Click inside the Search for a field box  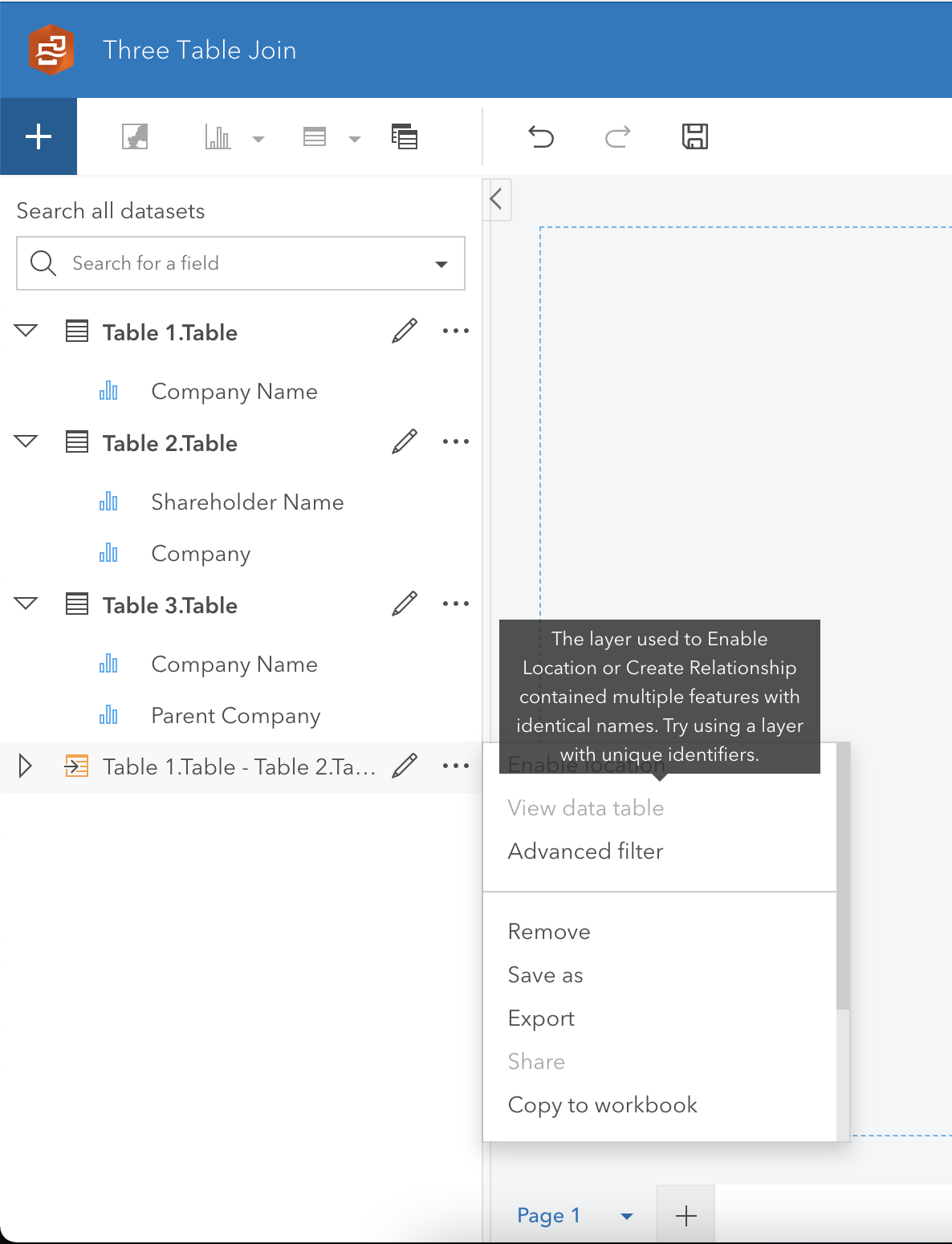[201, 263]
